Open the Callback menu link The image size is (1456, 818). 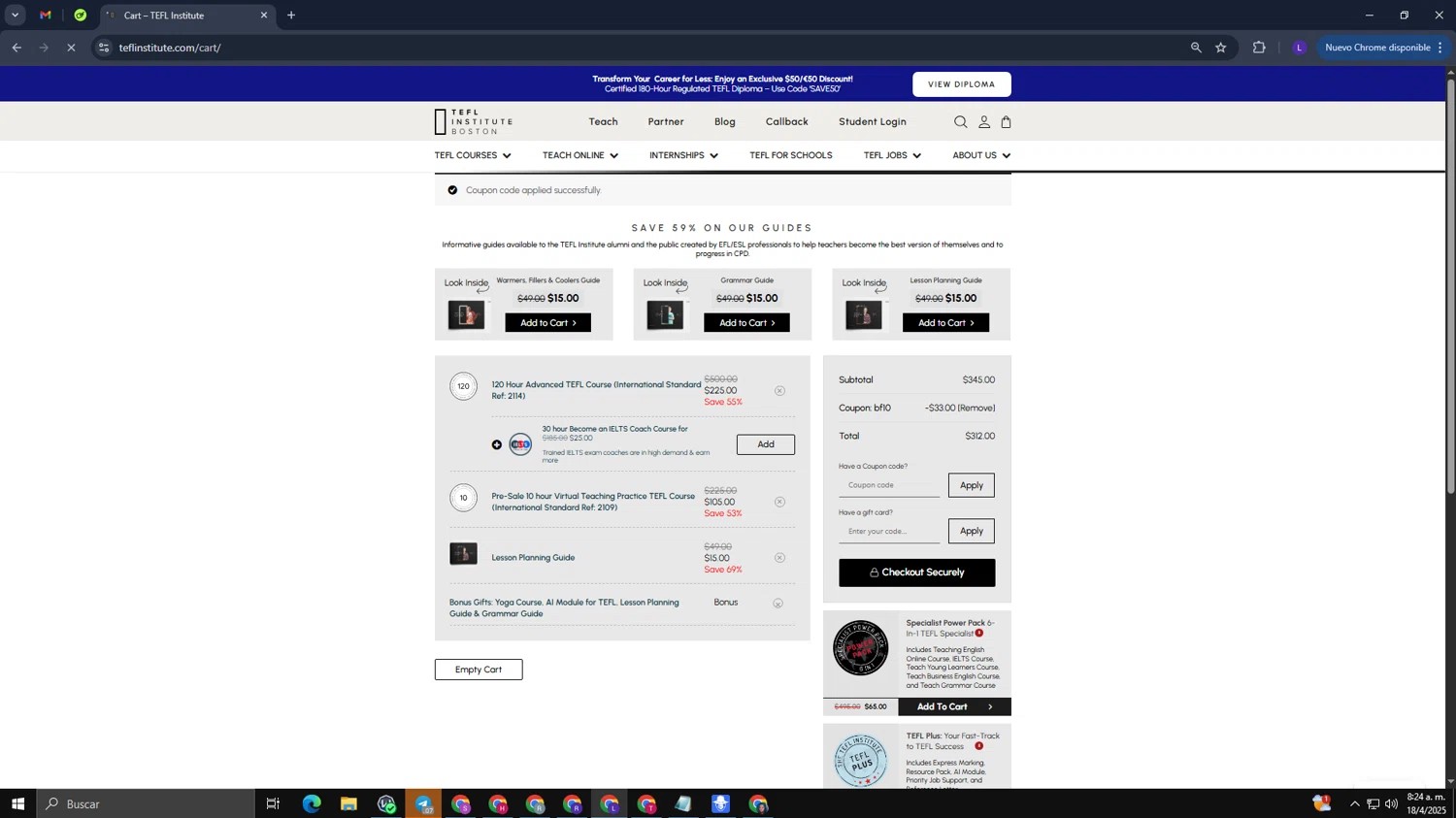click(x=787, y=122)
